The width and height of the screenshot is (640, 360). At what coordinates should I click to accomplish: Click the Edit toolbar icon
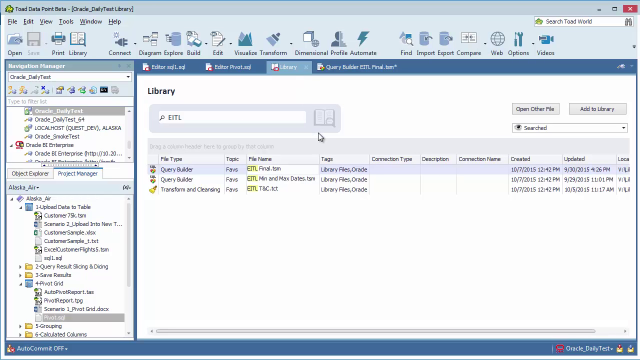pos(218,44)
